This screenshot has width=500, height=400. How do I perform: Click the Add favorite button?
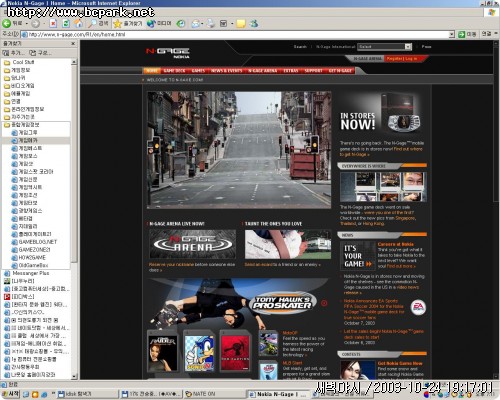[x=13, y=53]
